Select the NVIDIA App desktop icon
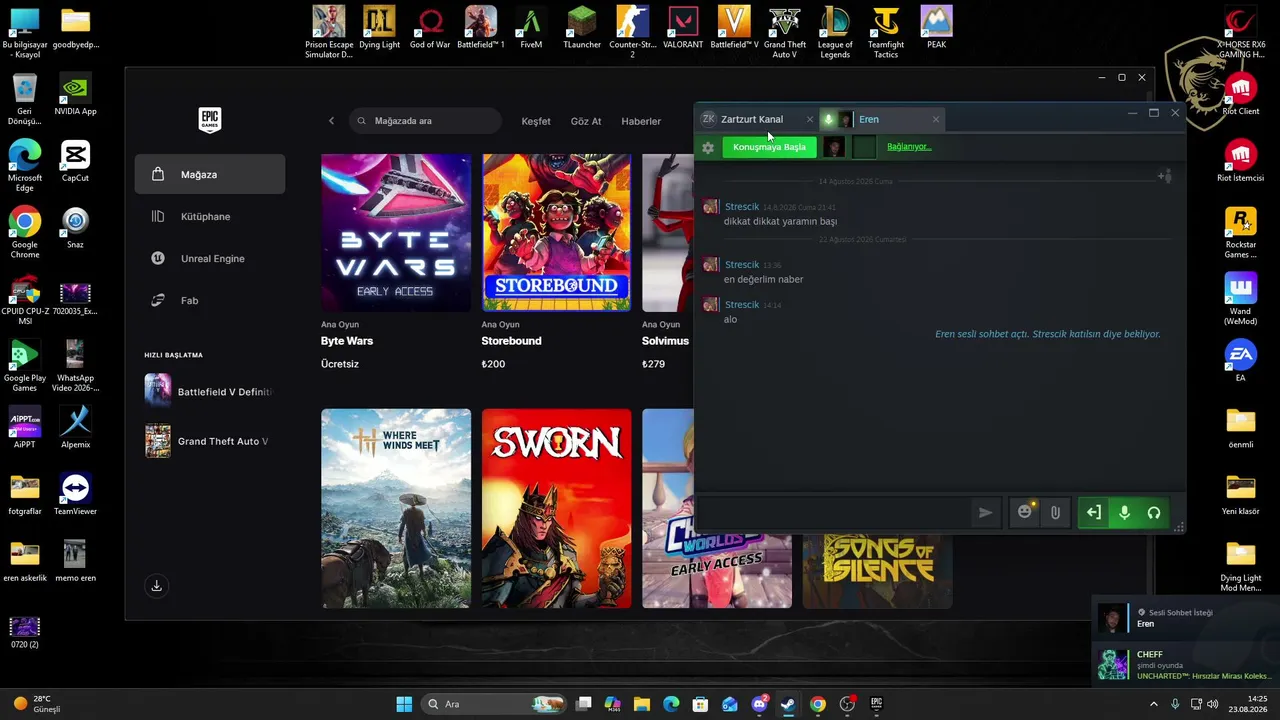 coord(75,95)
